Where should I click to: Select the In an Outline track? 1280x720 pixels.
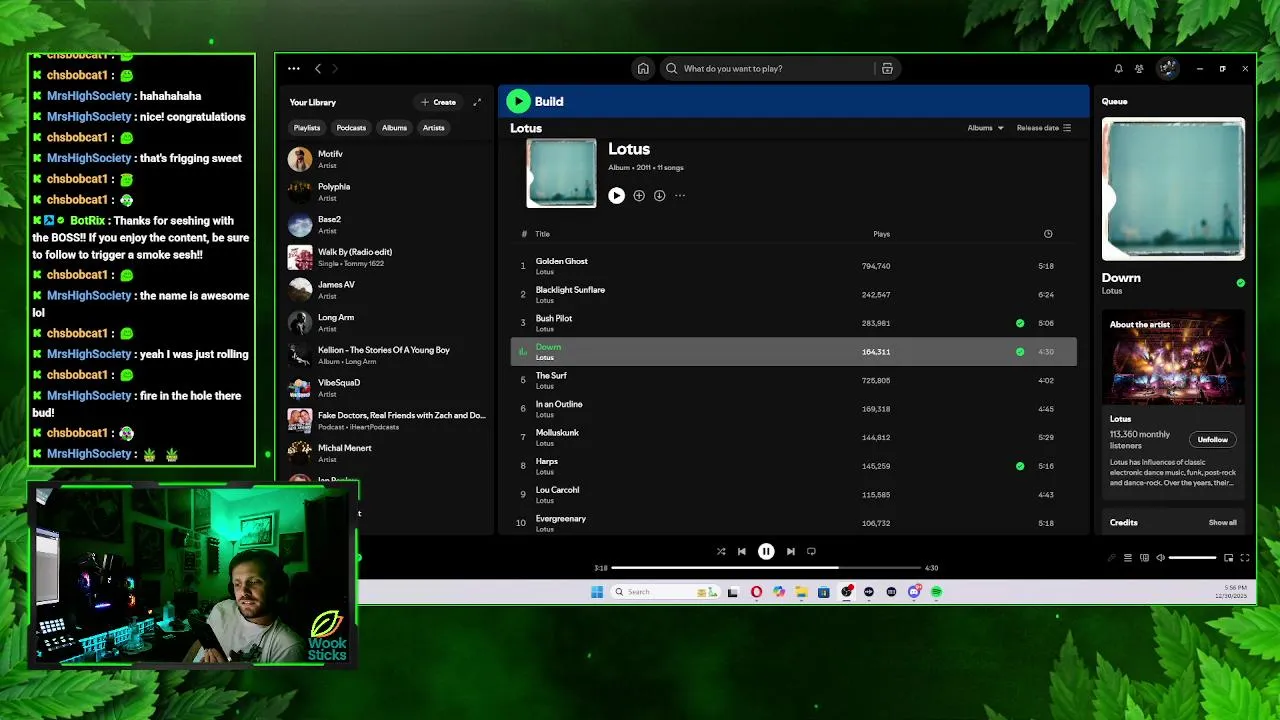click(x=793, y=409)
